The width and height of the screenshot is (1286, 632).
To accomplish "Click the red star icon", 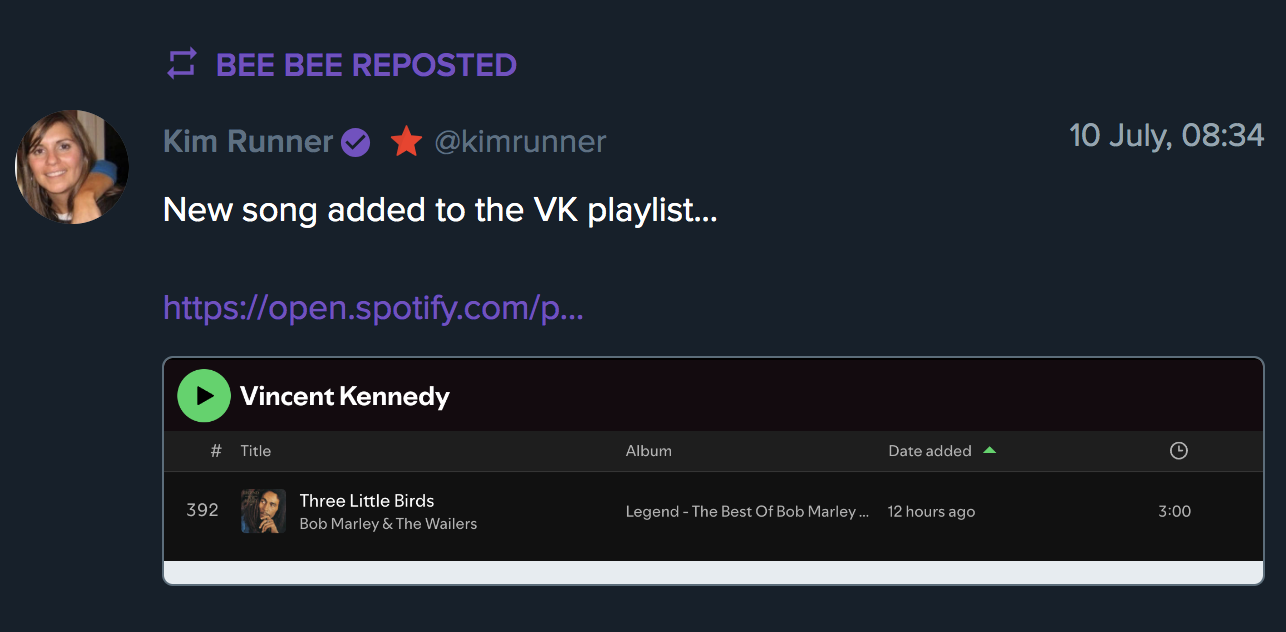I will tap(406, 142).
